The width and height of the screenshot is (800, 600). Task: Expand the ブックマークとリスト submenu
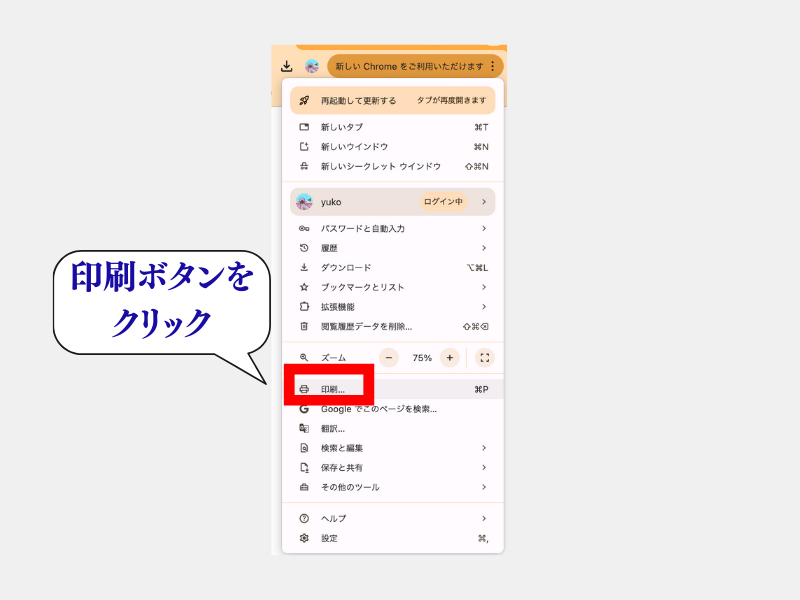[483, 287]
